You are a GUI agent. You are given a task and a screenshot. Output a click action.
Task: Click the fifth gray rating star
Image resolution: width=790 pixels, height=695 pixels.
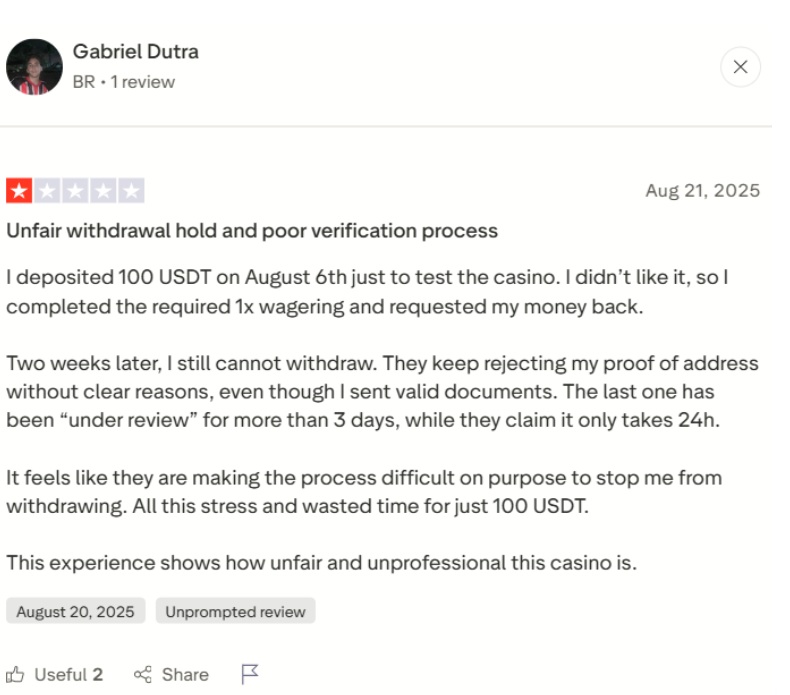[x=131, y=190]
